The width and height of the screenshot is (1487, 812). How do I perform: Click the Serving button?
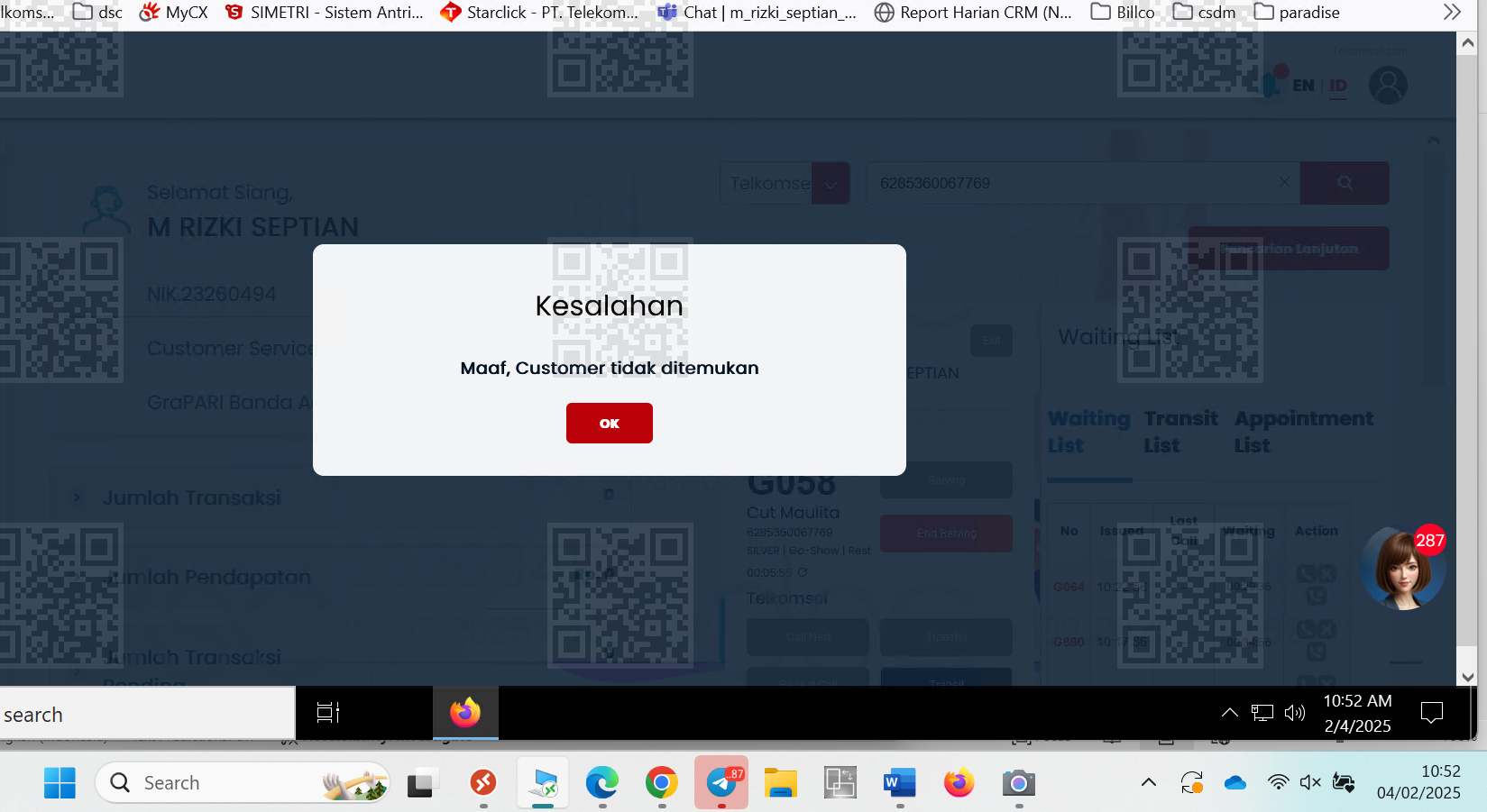point(946,480)
